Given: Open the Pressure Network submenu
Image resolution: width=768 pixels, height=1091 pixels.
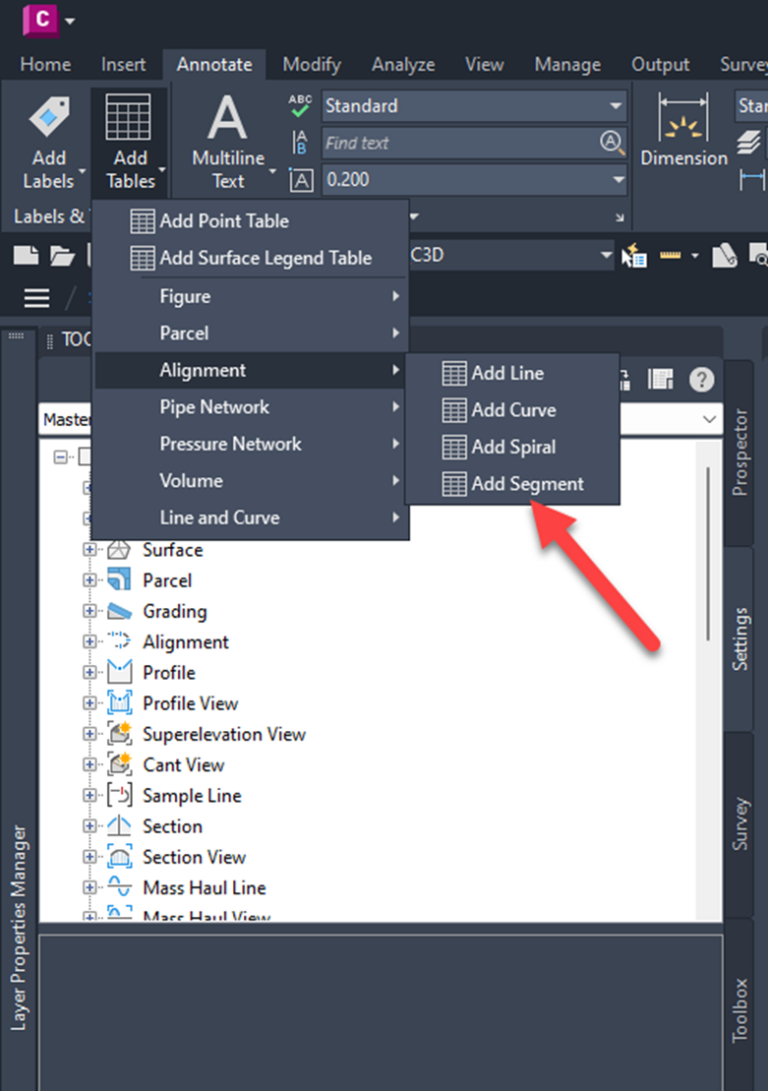Looking at the screenshot, I should click(x=250, y=444).
